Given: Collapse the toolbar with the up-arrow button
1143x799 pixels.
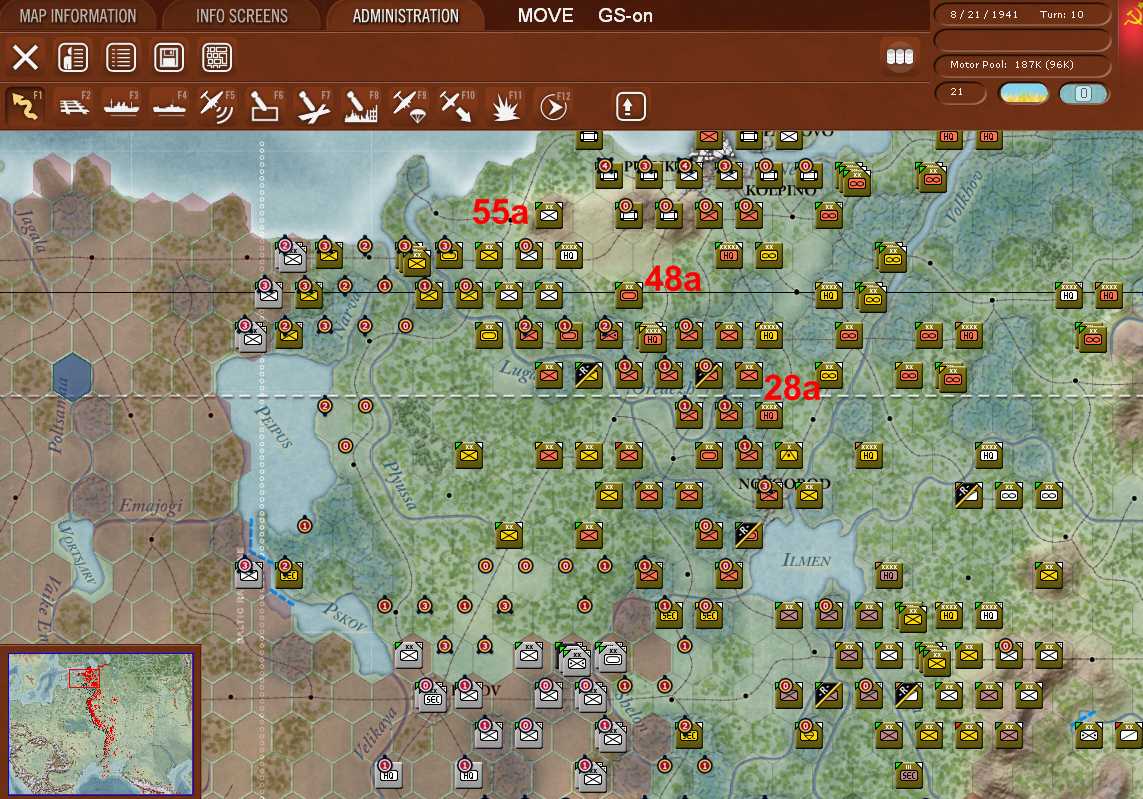Looking at the screenshot, I should (x=631, y=106).
